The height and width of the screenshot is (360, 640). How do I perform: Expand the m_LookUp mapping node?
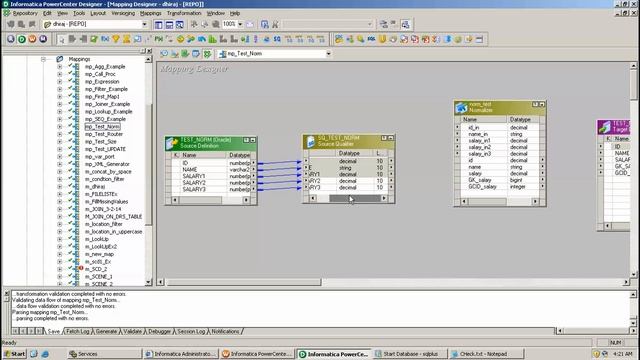[60, 239]
